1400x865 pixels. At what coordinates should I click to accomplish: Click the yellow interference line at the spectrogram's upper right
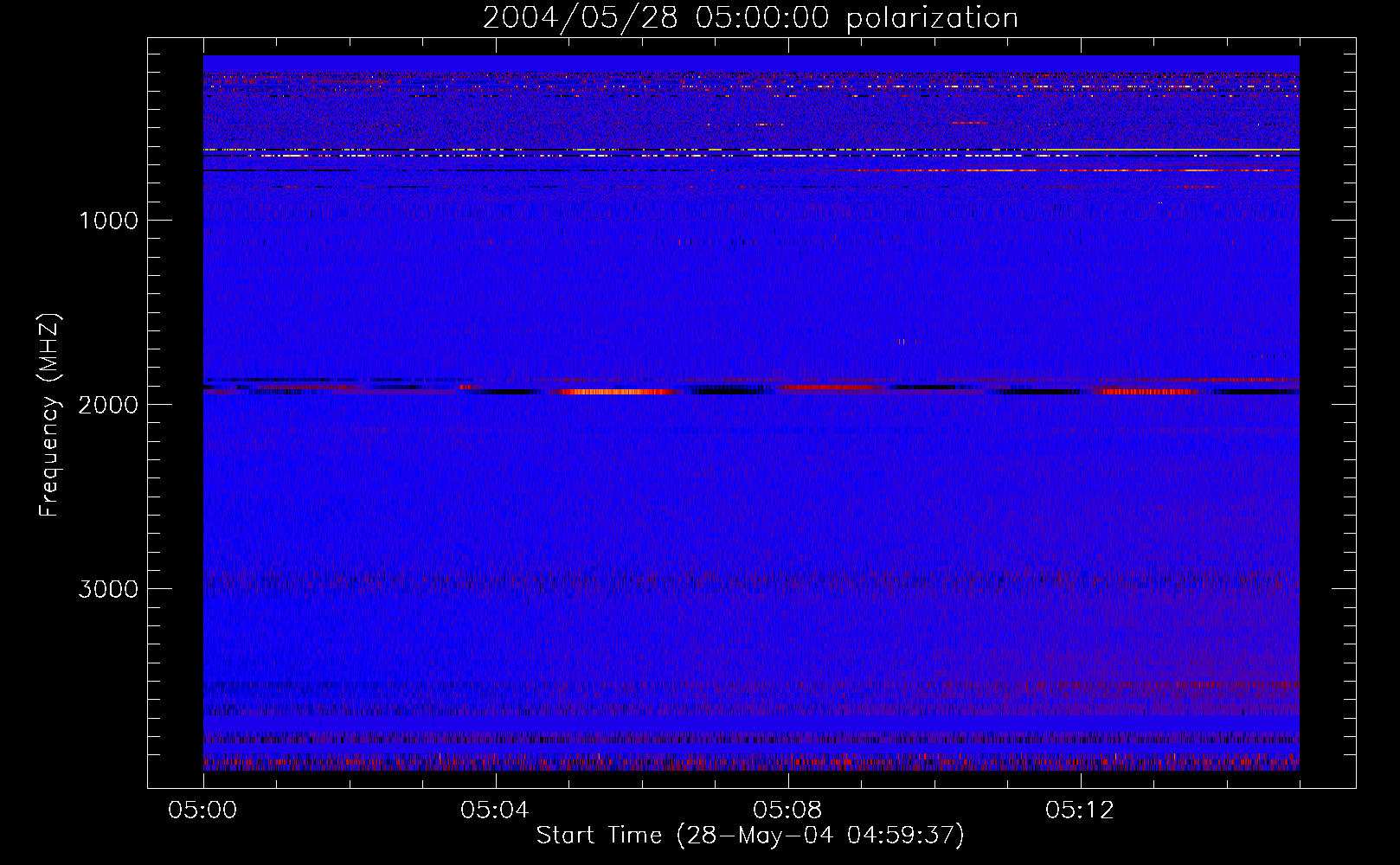(1172, 150)
